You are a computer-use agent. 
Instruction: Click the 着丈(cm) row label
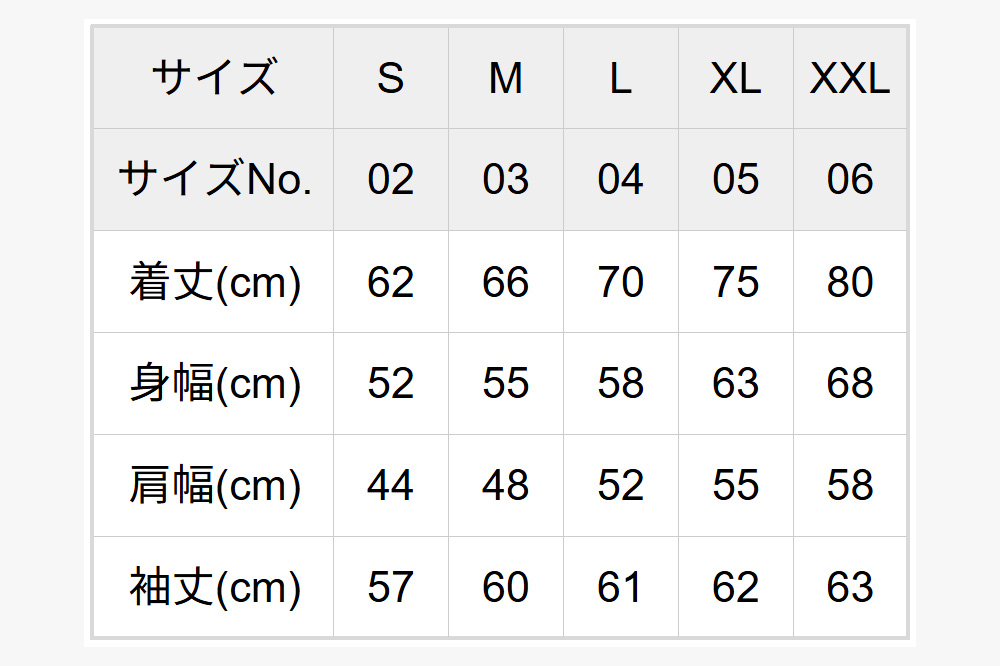coord(213,282)
